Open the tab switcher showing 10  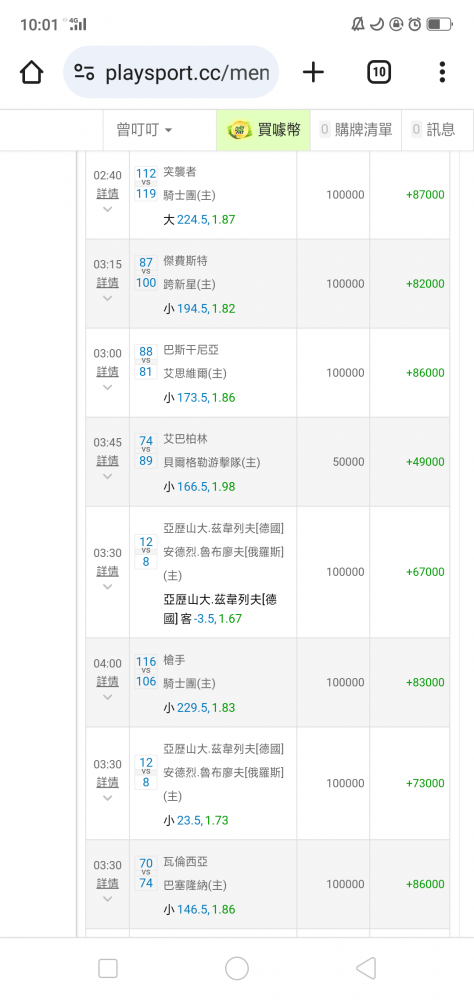[x=379, y=72]
